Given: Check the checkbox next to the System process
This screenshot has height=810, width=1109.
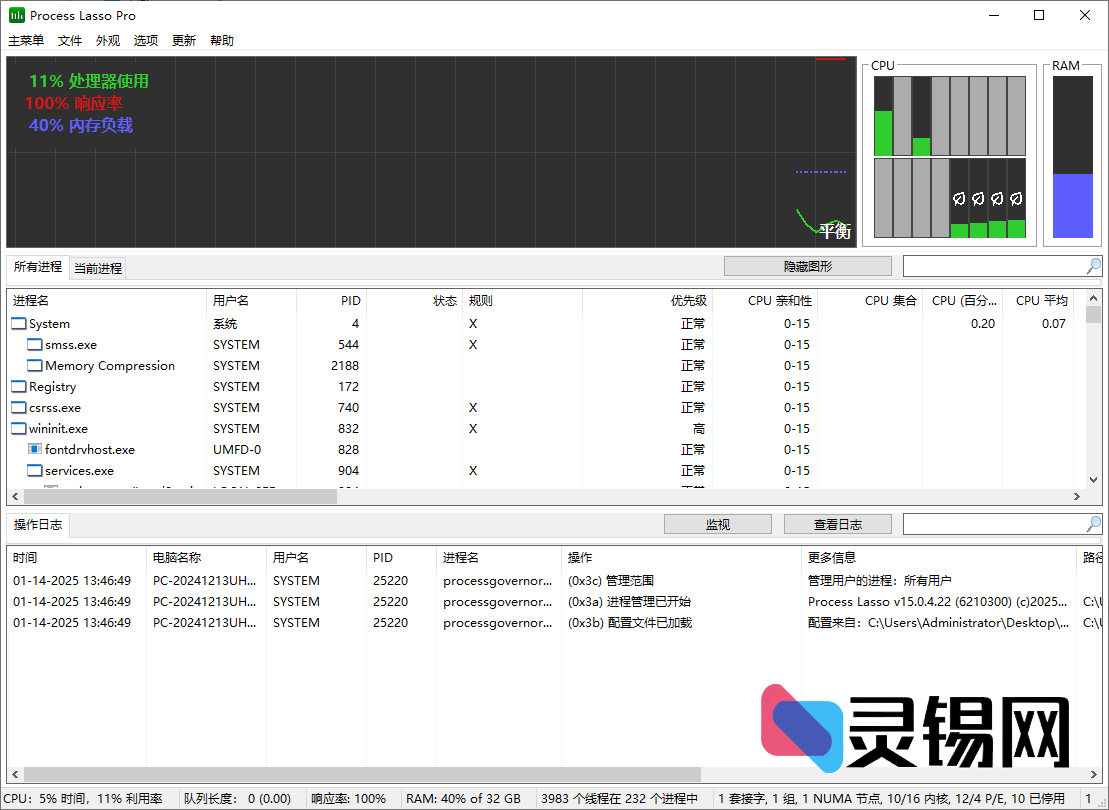Looking at the screenshot, I should coord(17,323).
